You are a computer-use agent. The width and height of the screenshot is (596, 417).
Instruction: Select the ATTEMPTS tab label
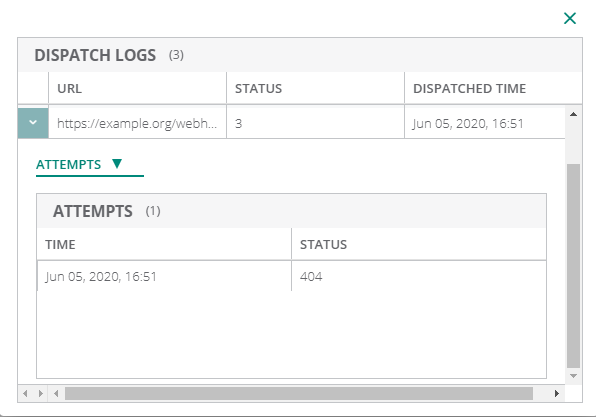(68, 165)
